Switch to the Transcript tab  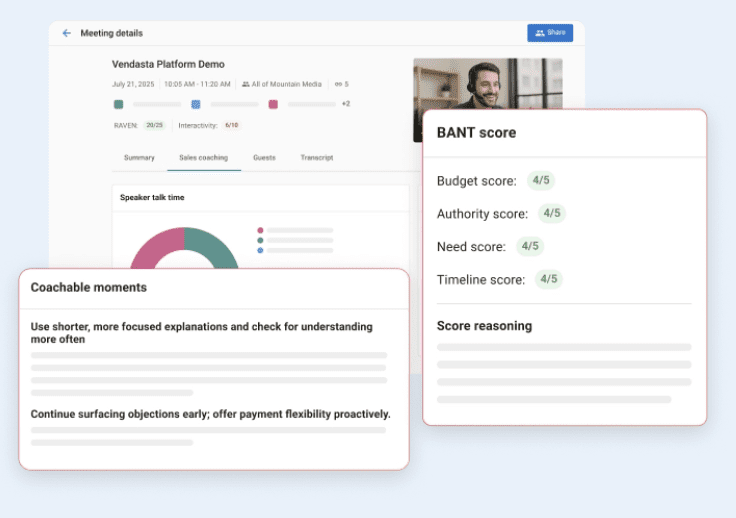(317, 158)
